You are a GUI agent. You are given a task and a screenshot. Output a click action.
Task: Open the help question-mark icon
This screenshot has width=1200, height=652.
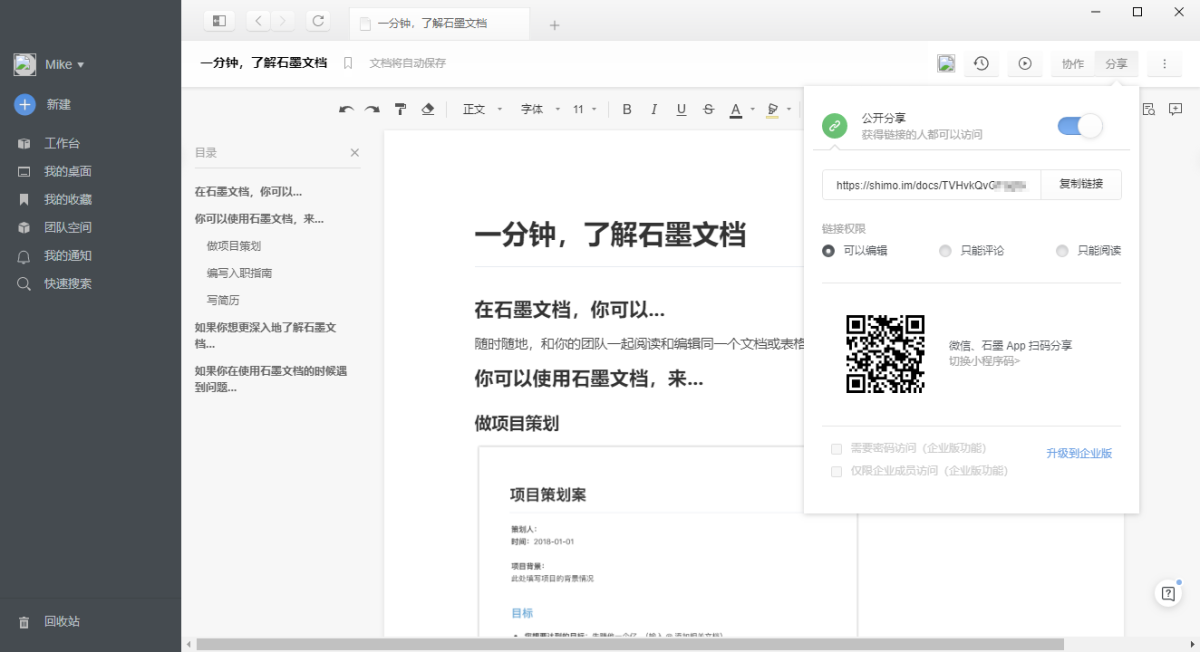pos(1167,593)
